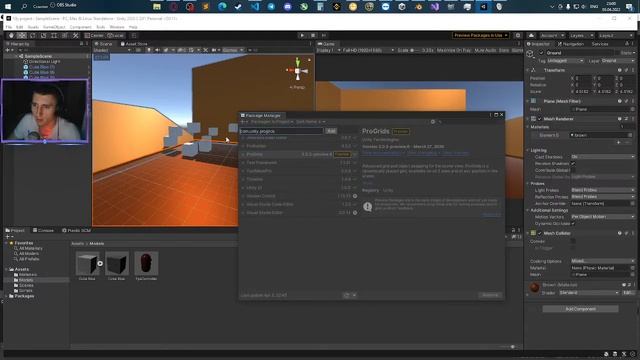Open Package Manager settings gear
640x360 pixels.
(433, 122)
